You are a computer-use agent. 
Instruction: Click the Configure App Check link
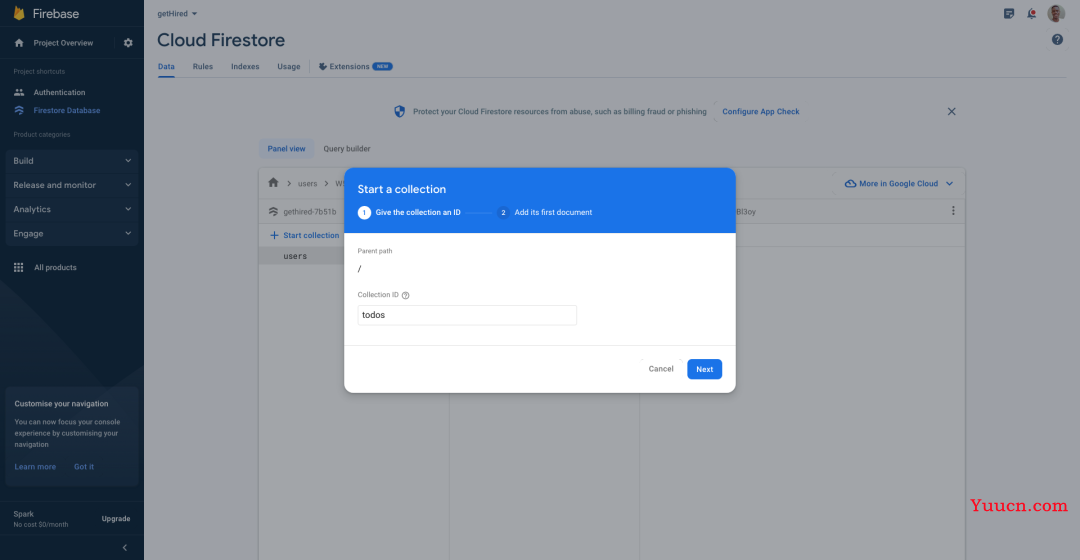point(760,112)
